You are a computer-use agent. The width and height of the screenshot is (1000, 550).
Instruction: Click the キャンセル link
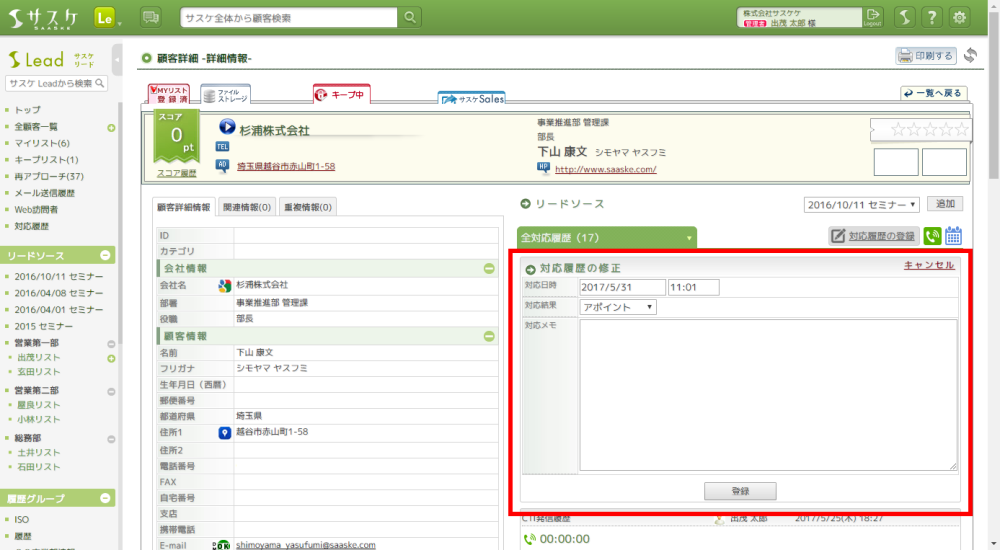point(929,265)
